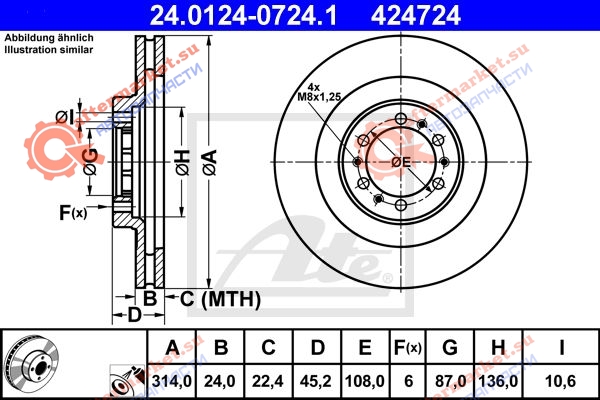Screen dimensions: 600x400
Task: Click the brake disc thumbnail image
Action: (32, 363)
